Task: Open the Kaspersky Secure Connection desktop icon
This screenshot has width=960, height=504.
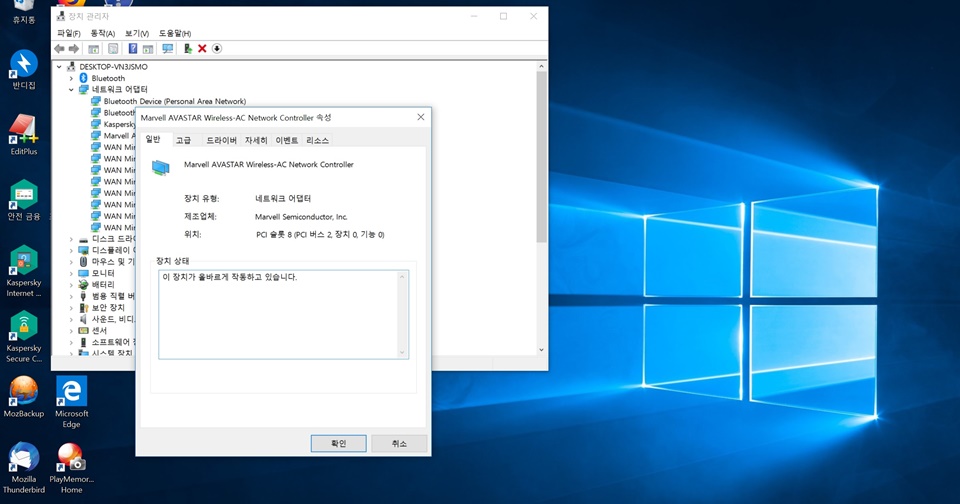Action: pyautogui.click(x=24, y=336)
